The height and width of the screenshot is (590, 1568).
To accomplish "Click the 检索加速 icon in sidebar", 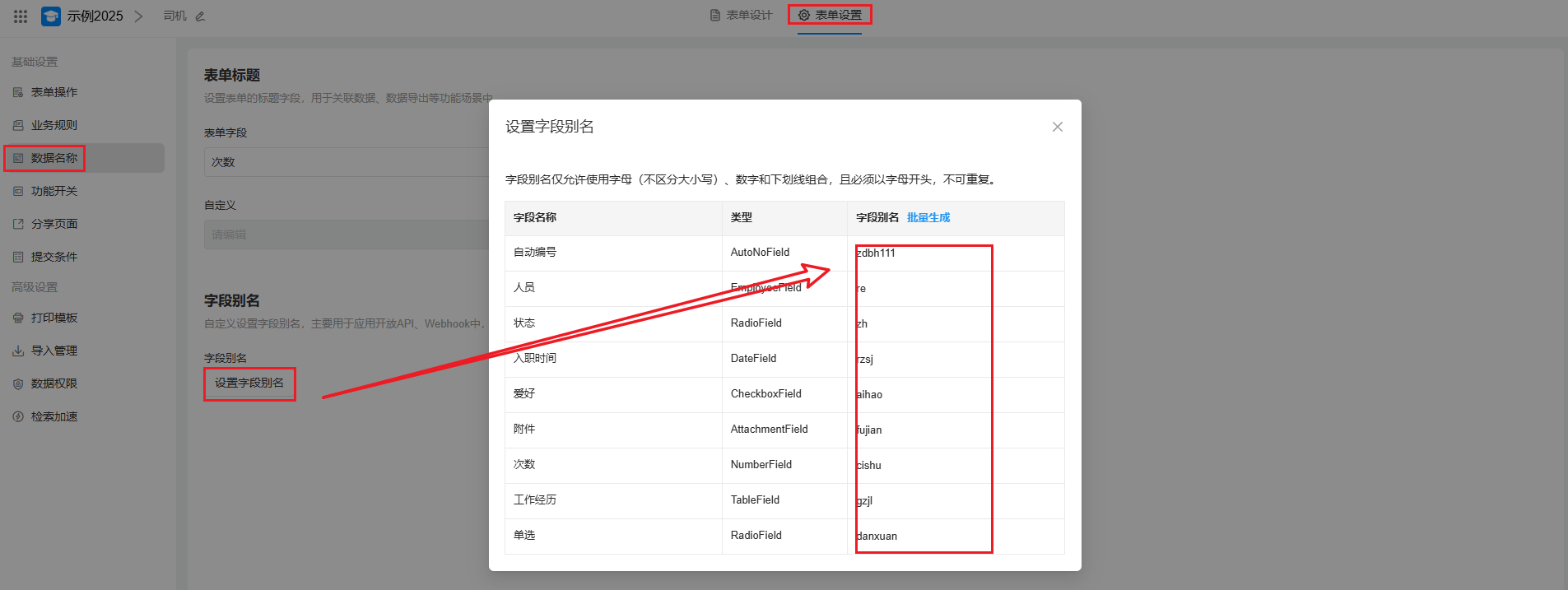I will coord(18,416).
